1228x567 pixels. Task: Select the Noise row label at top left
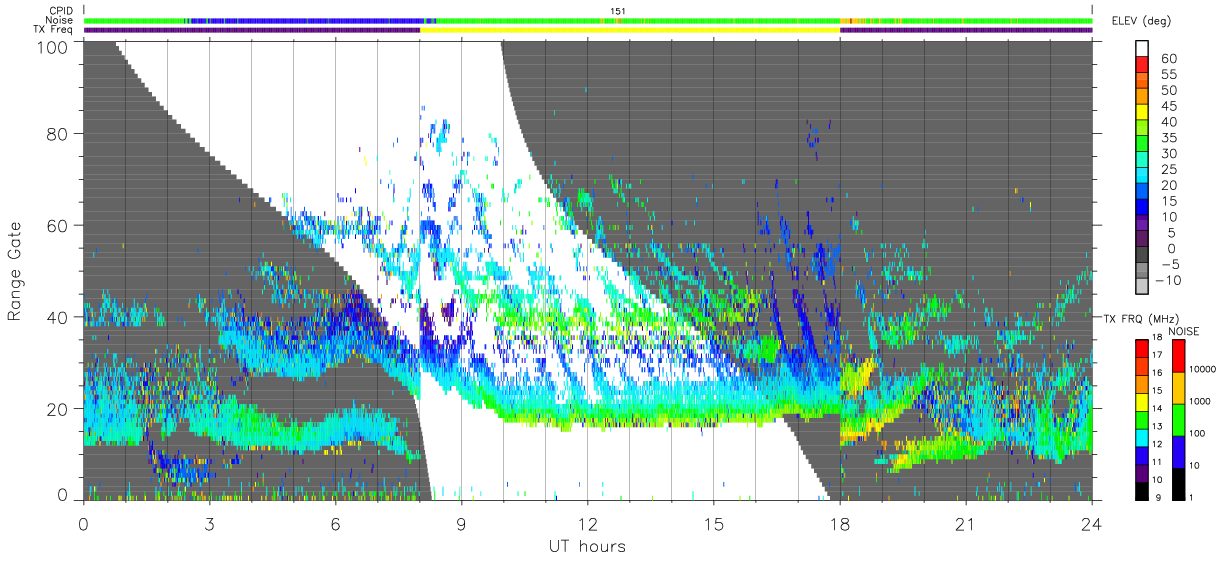61,20
